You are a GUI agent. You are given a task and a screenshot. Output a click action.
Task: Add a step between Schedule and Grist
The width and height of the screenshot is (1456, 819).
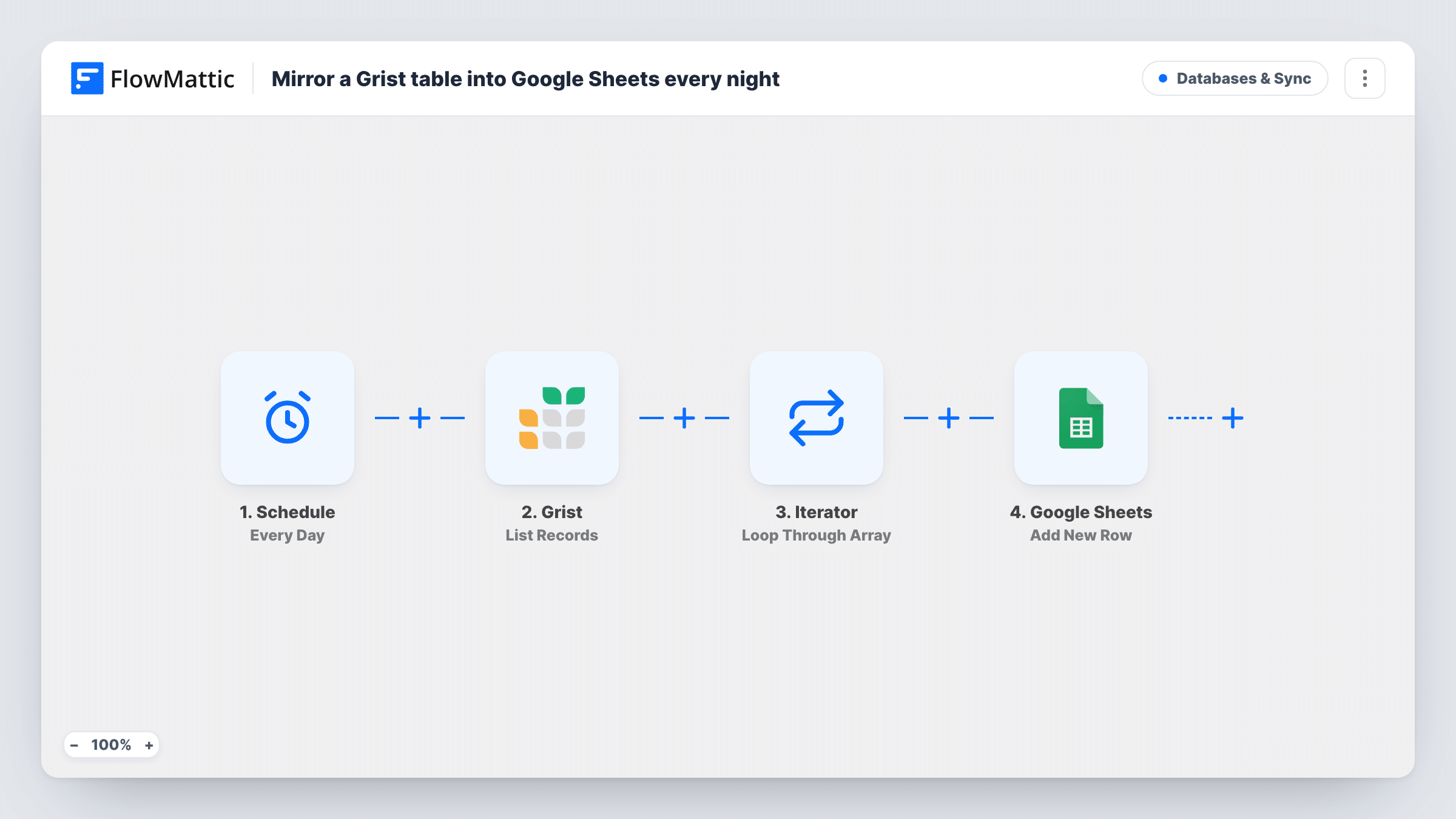pos(420,418)
